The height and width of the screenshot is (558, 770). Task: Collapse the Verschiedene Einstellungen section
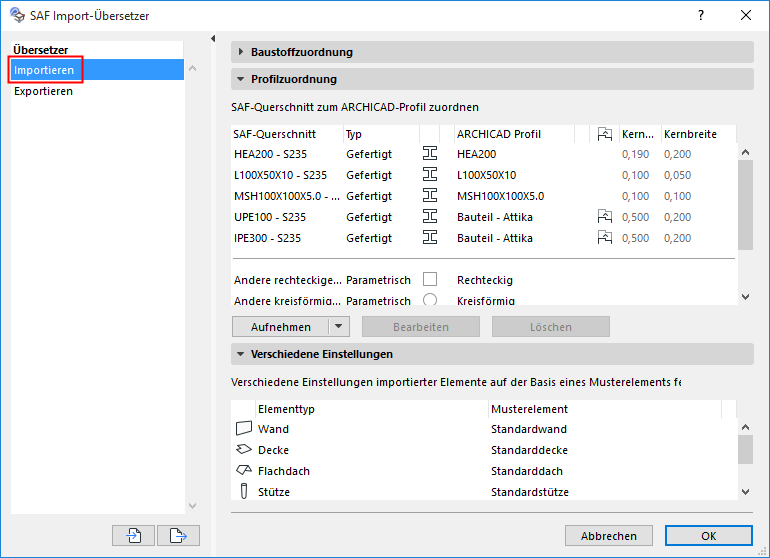click(241, 354)
